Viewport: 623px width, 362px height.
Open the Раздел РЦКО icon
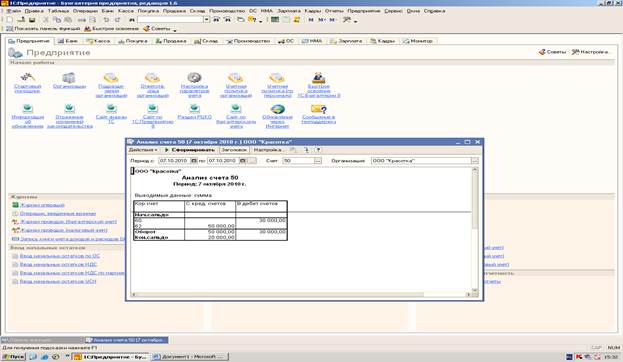(x=194, y=108)
